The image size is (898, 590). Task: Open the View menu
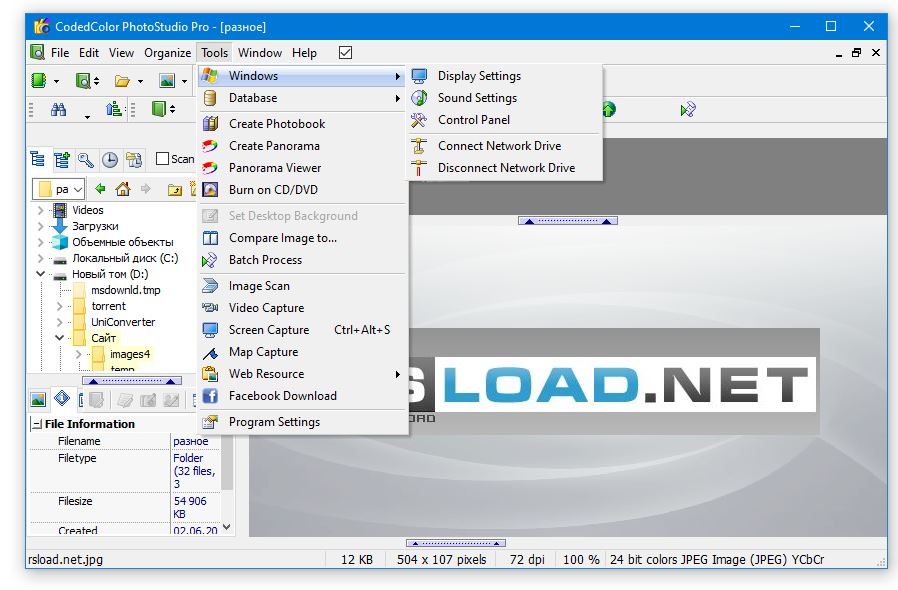coord(121,53)
